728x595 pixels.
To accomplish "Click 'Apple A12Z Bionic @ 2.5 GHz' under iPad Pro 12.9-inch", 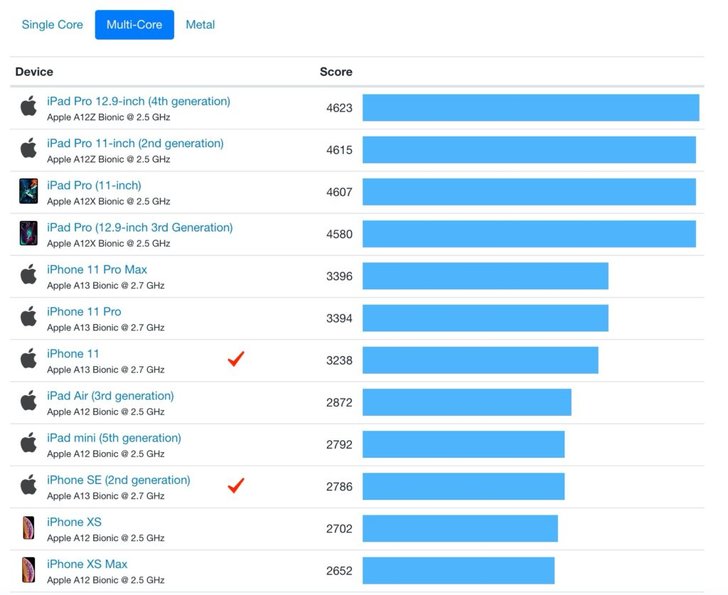I will 109,117.
